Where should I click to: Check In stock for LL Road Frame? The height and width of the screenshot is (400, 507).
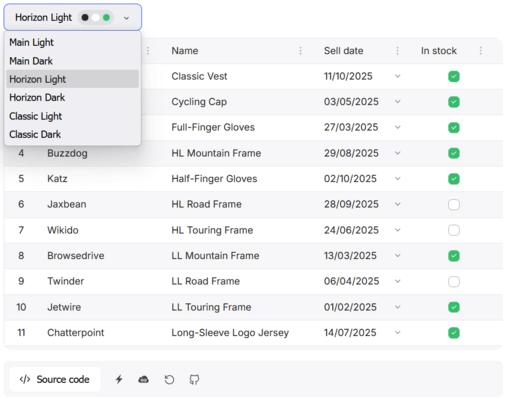[x=454, y=281]
